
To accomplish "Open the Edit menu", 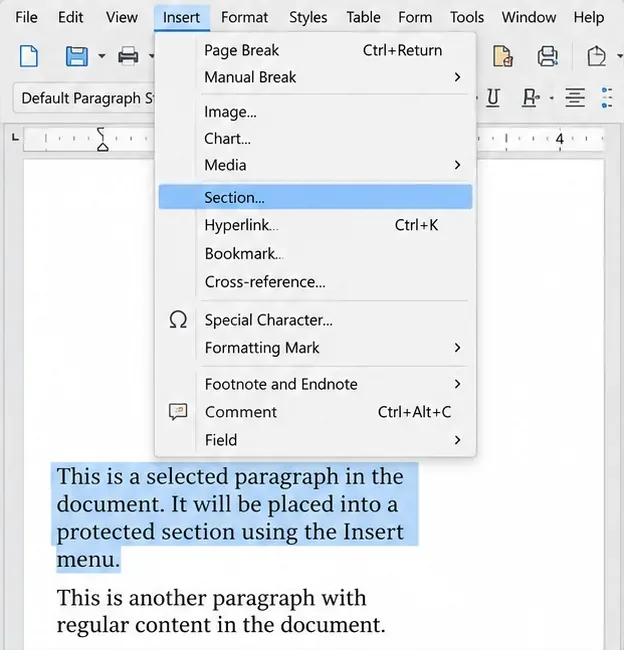I will pos(70,17).
